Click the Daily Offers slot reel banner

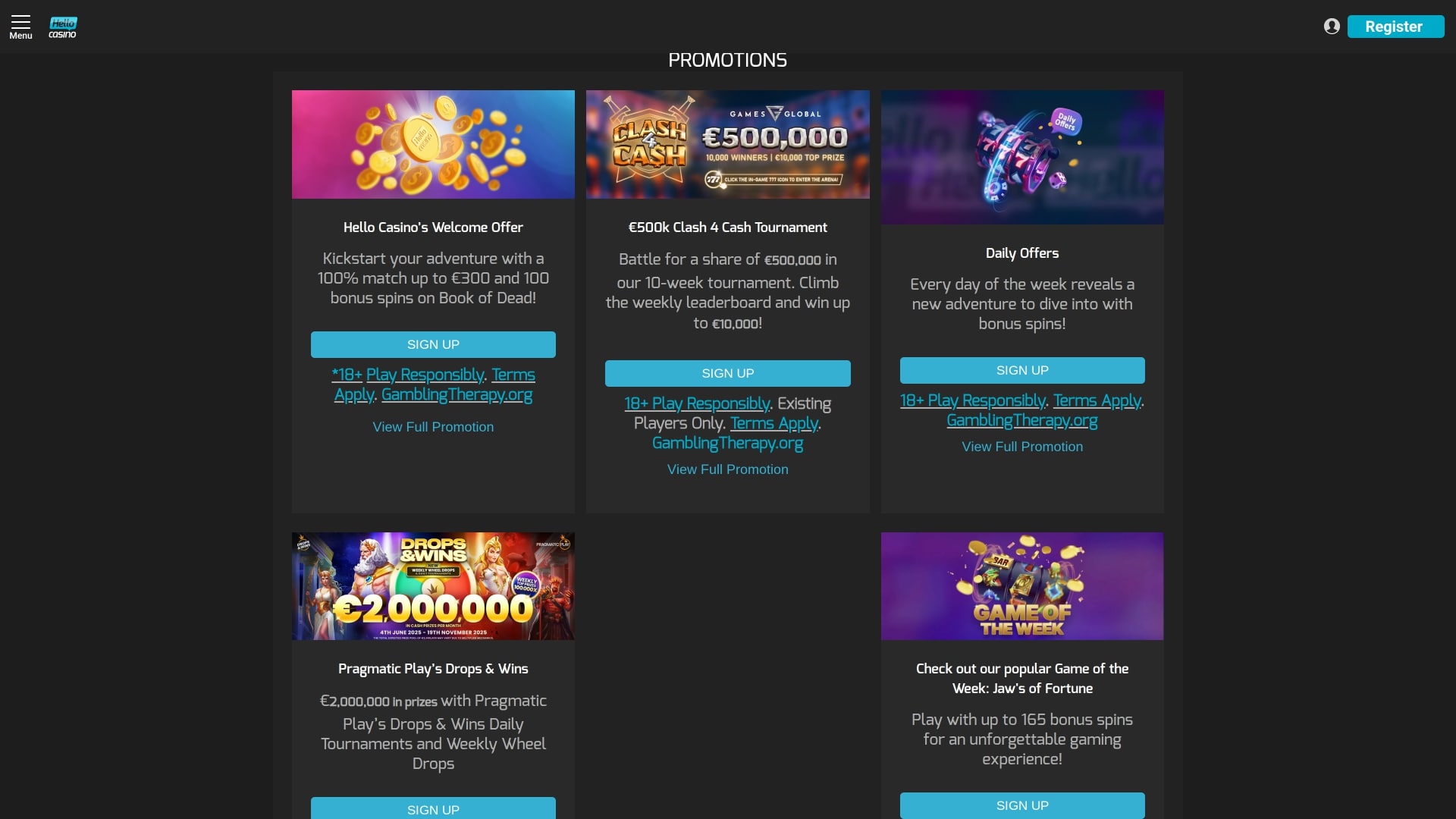point(1021,156)
